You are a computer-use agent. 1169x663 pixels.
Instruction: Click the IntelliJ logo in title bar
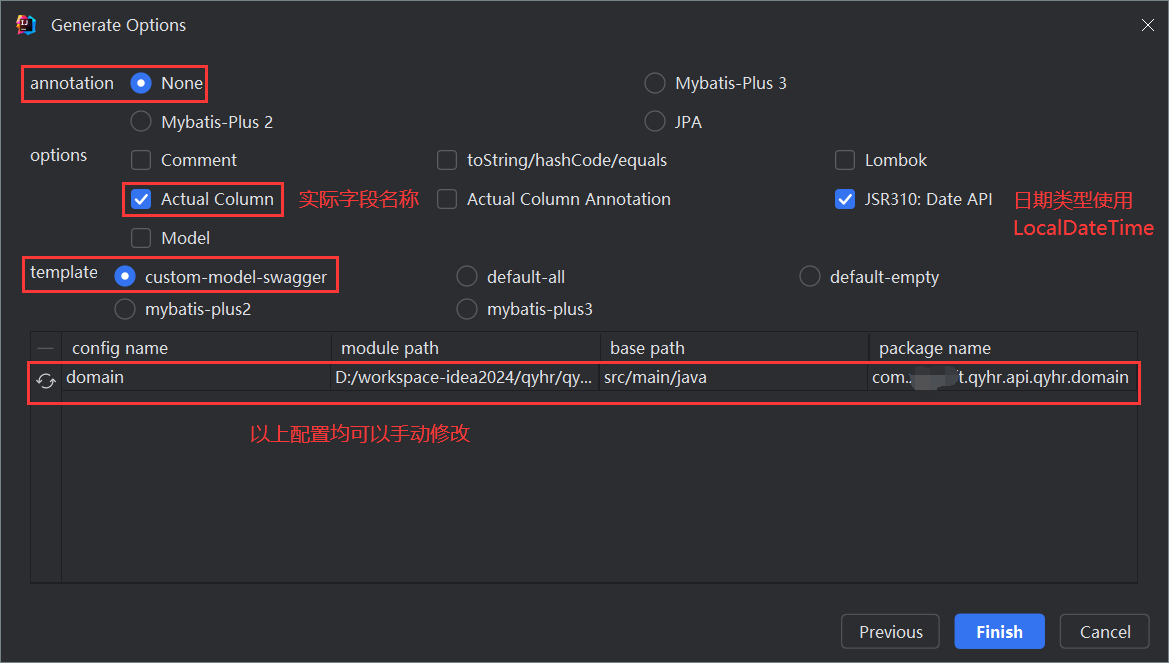pyautogui.click(x=25, y=25)
